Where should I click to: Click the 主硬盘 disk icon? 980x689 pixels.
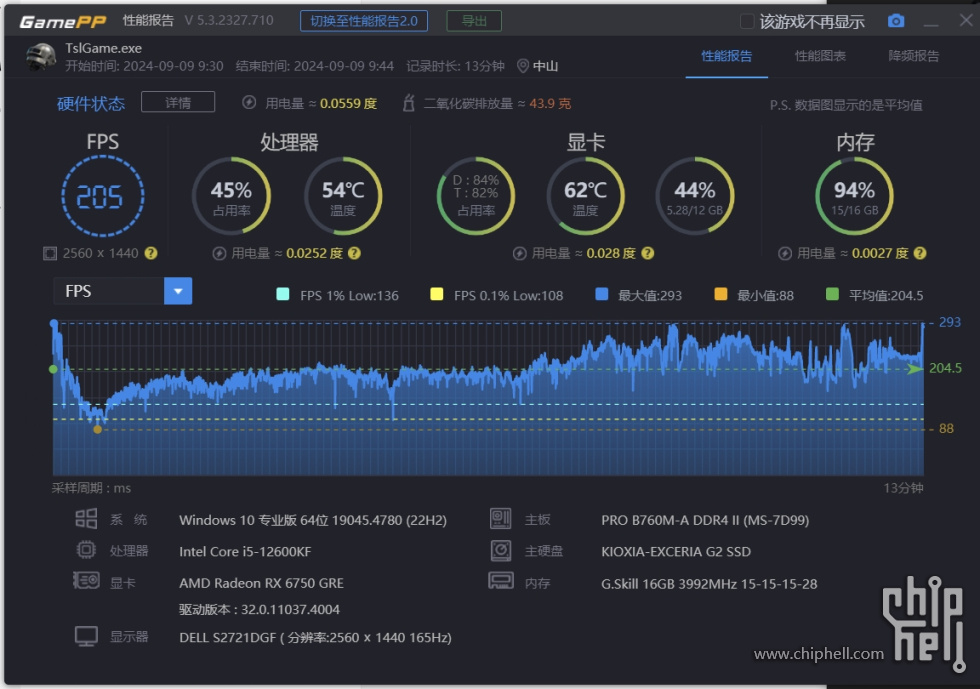click(x=501, y=550)
